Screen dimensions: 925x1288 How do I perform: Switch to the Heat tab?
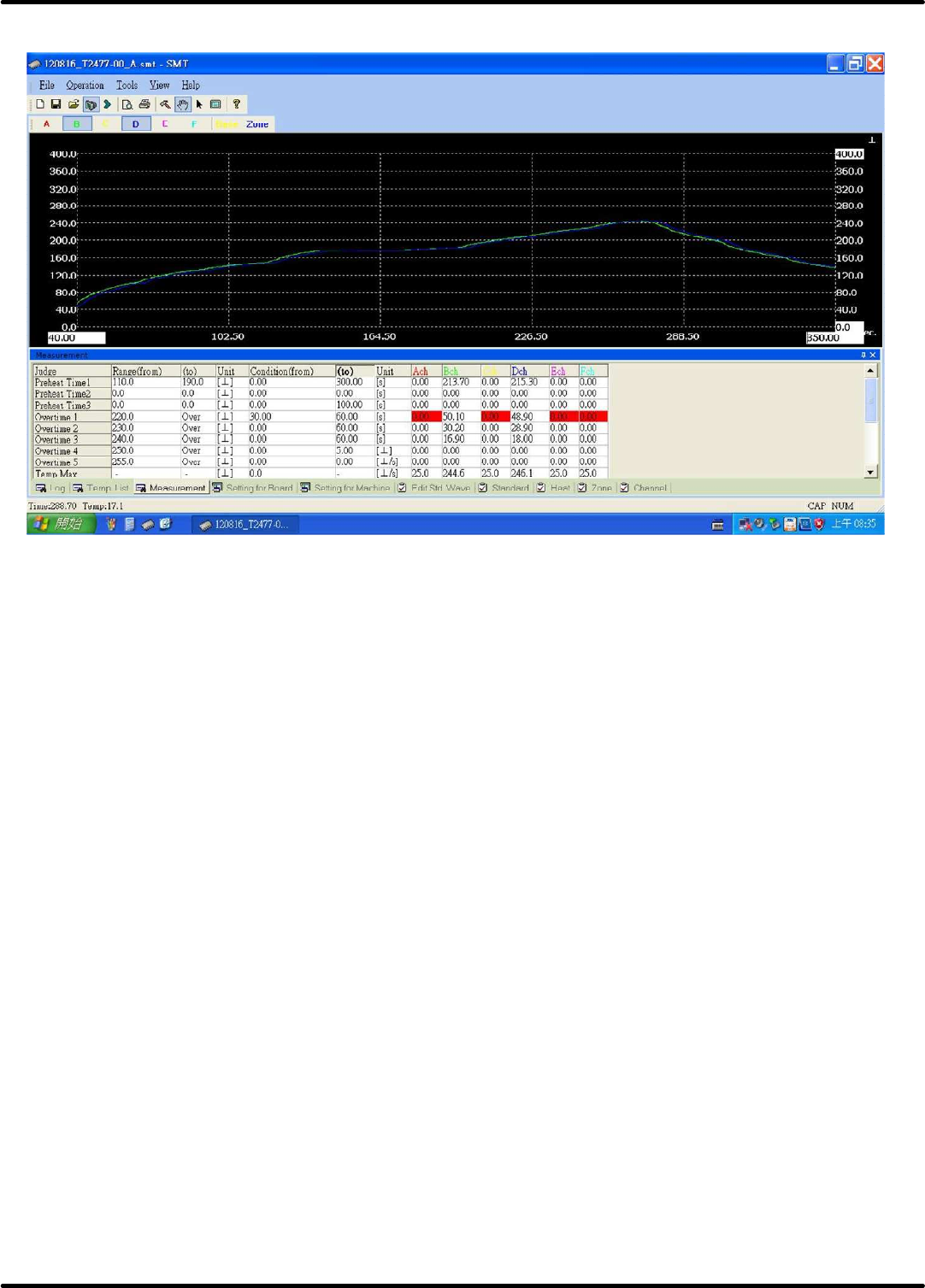tap(553, 488)
